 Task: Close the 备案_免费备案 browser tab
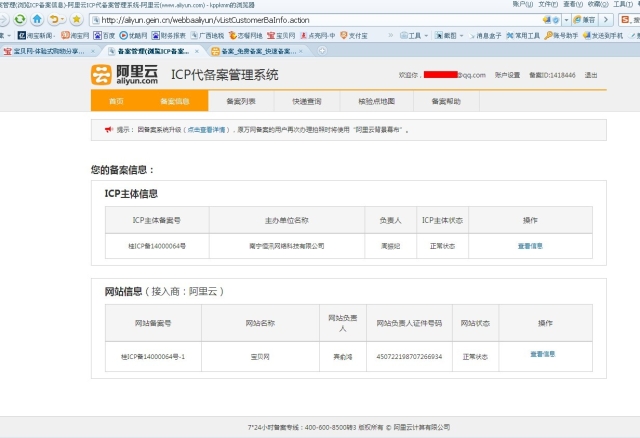point(301,51)
